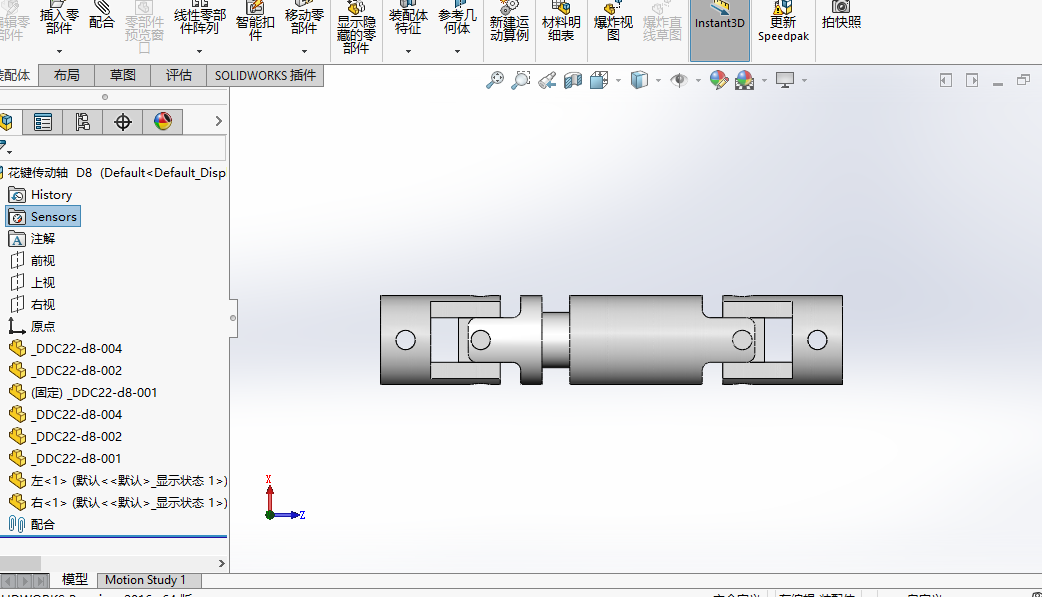Switch to the 模型 (Model) bottom tab
This screenshot has width=1042, height=597.
click(74, 580)
